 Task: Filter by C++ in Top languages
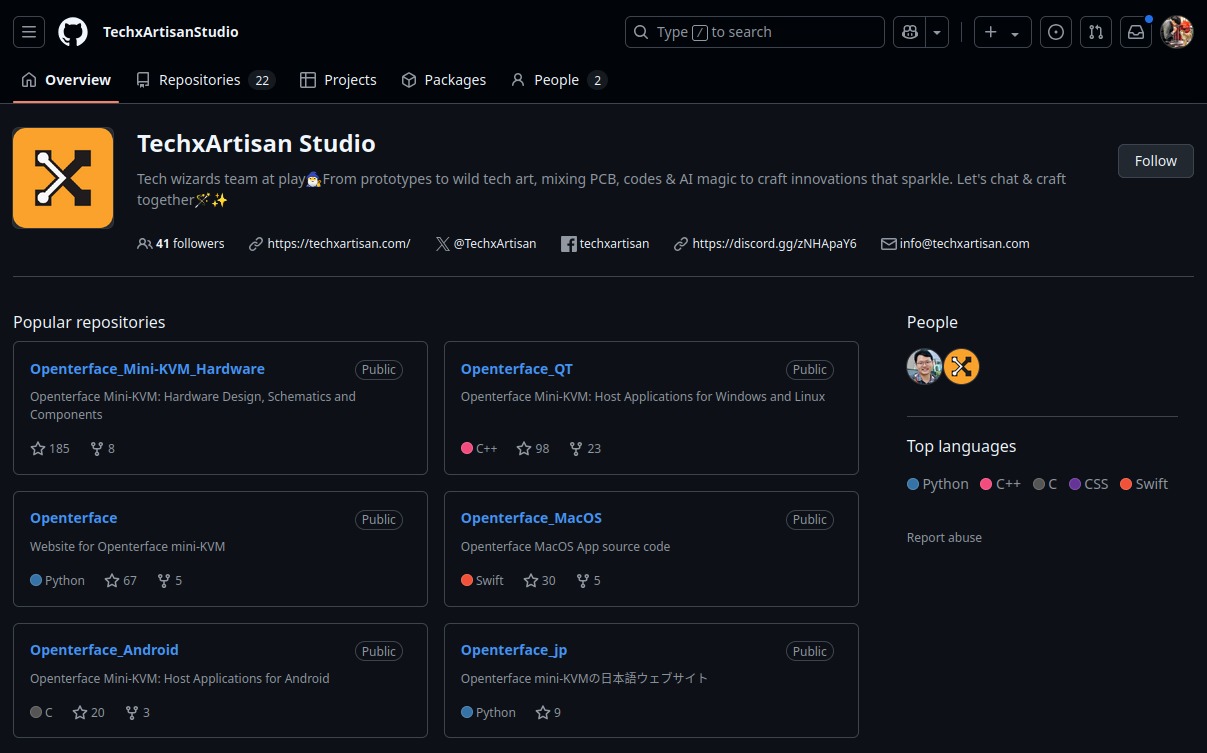tap(1001, 484)
